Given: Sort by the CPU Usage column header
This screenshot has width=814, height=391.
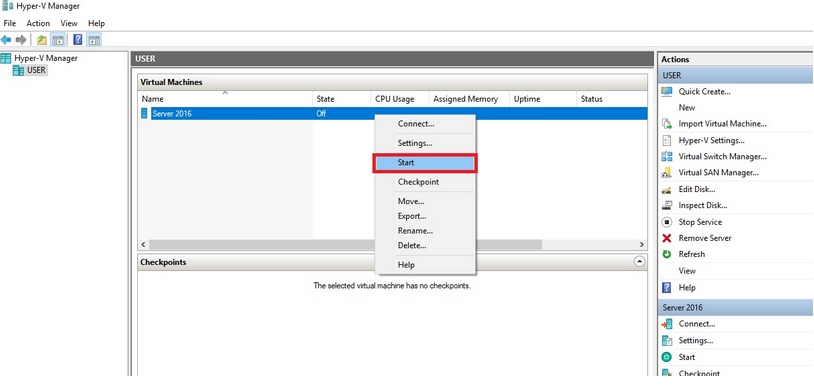Looking at the screenshot, I should [400, 99].
